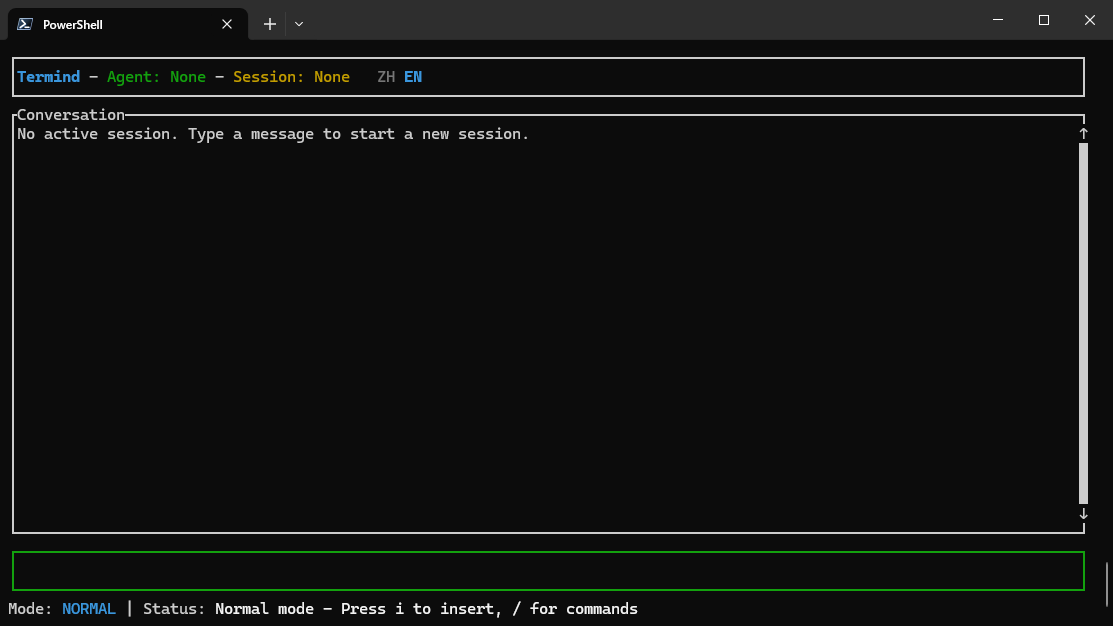
Task: Close the terminal window
Action: point(1089,20)
